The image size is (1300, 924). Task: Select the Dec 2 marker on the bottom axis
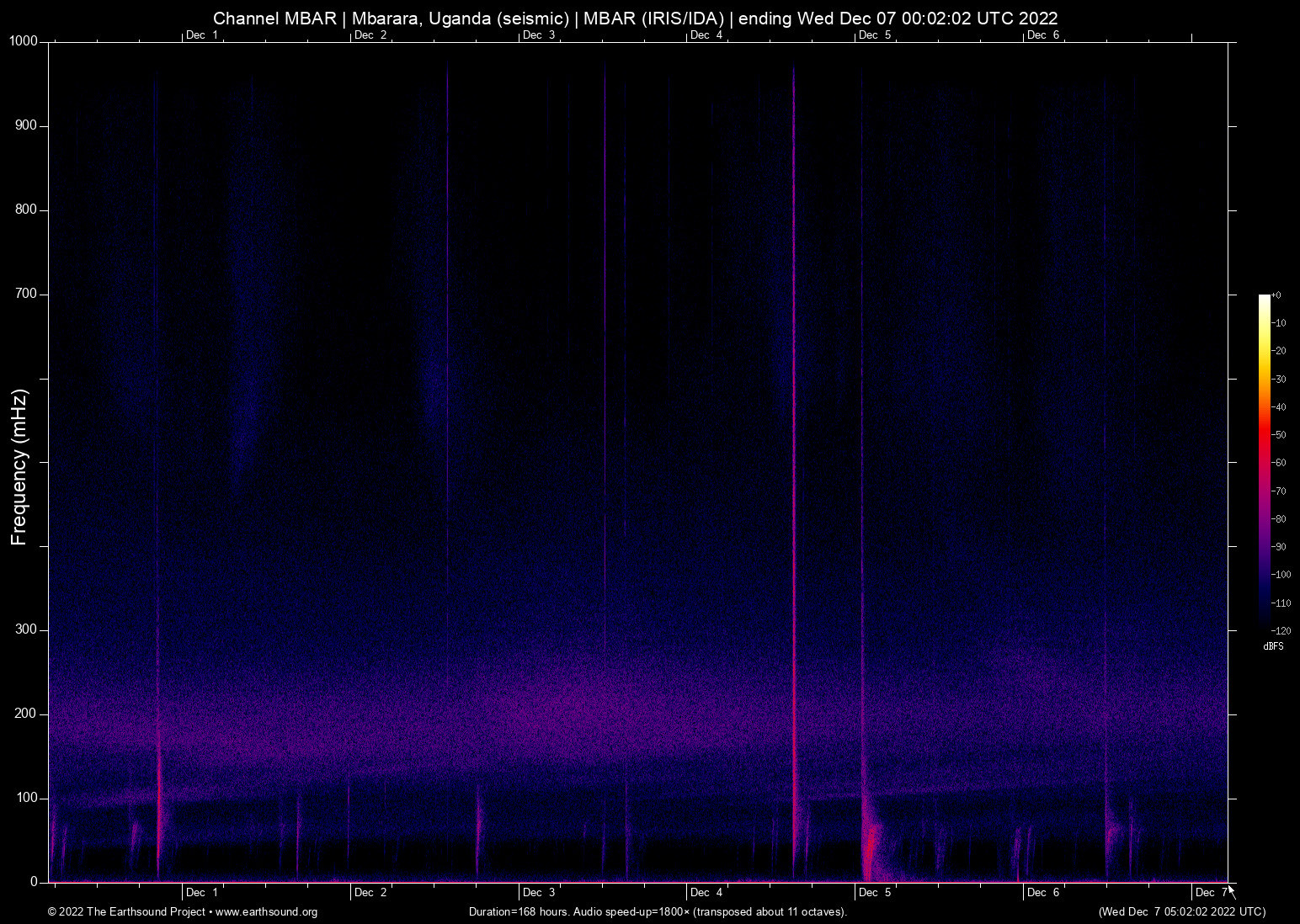(x=370, y=892)
